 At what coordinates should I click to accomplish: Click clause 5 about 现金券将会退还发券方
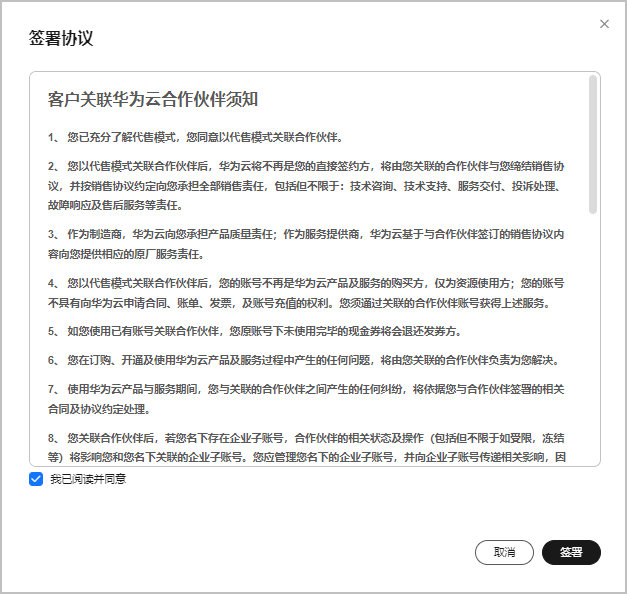(x=255, y=331)
